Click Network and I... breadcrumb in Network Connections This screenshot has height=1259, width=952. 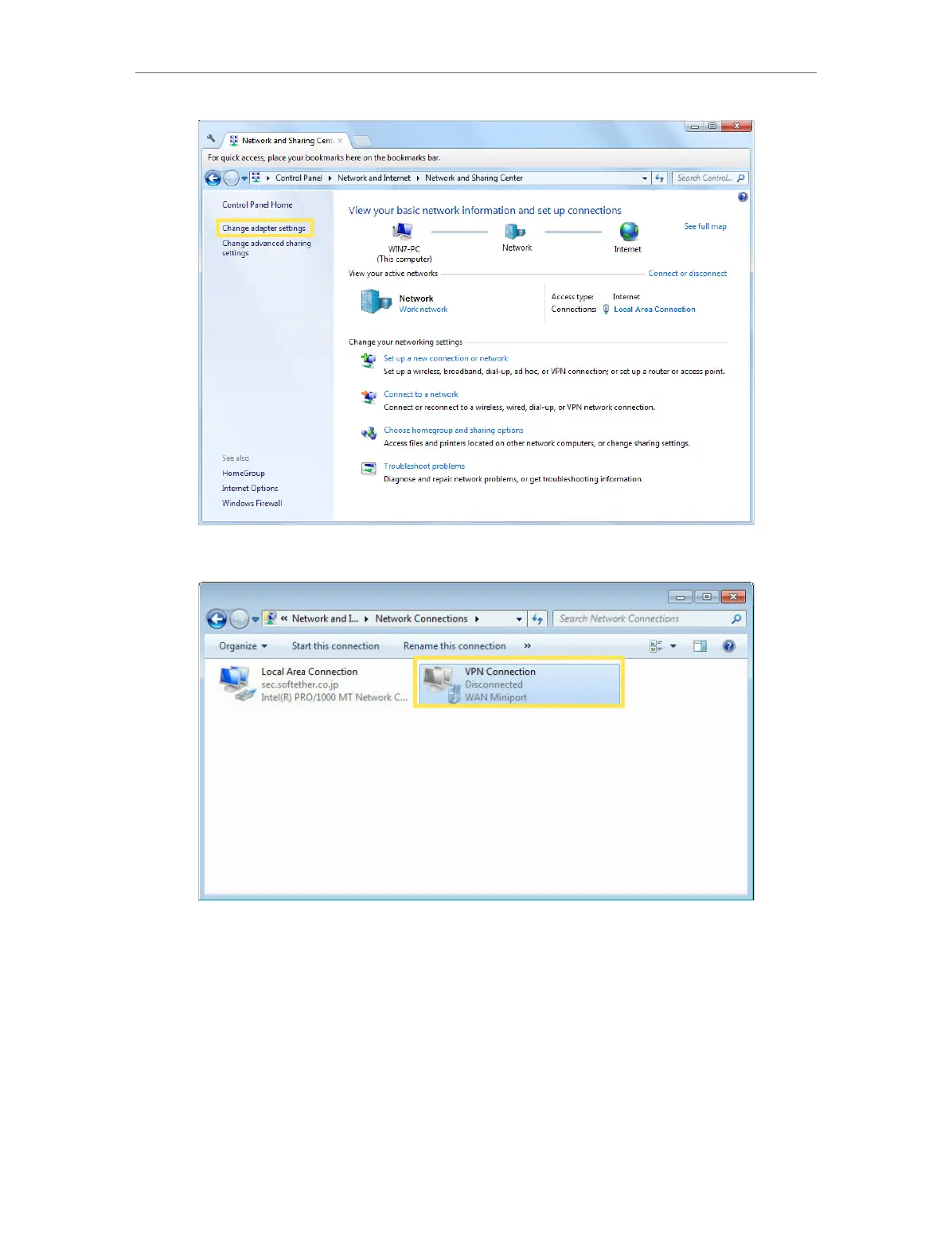[x=325, y=619]
